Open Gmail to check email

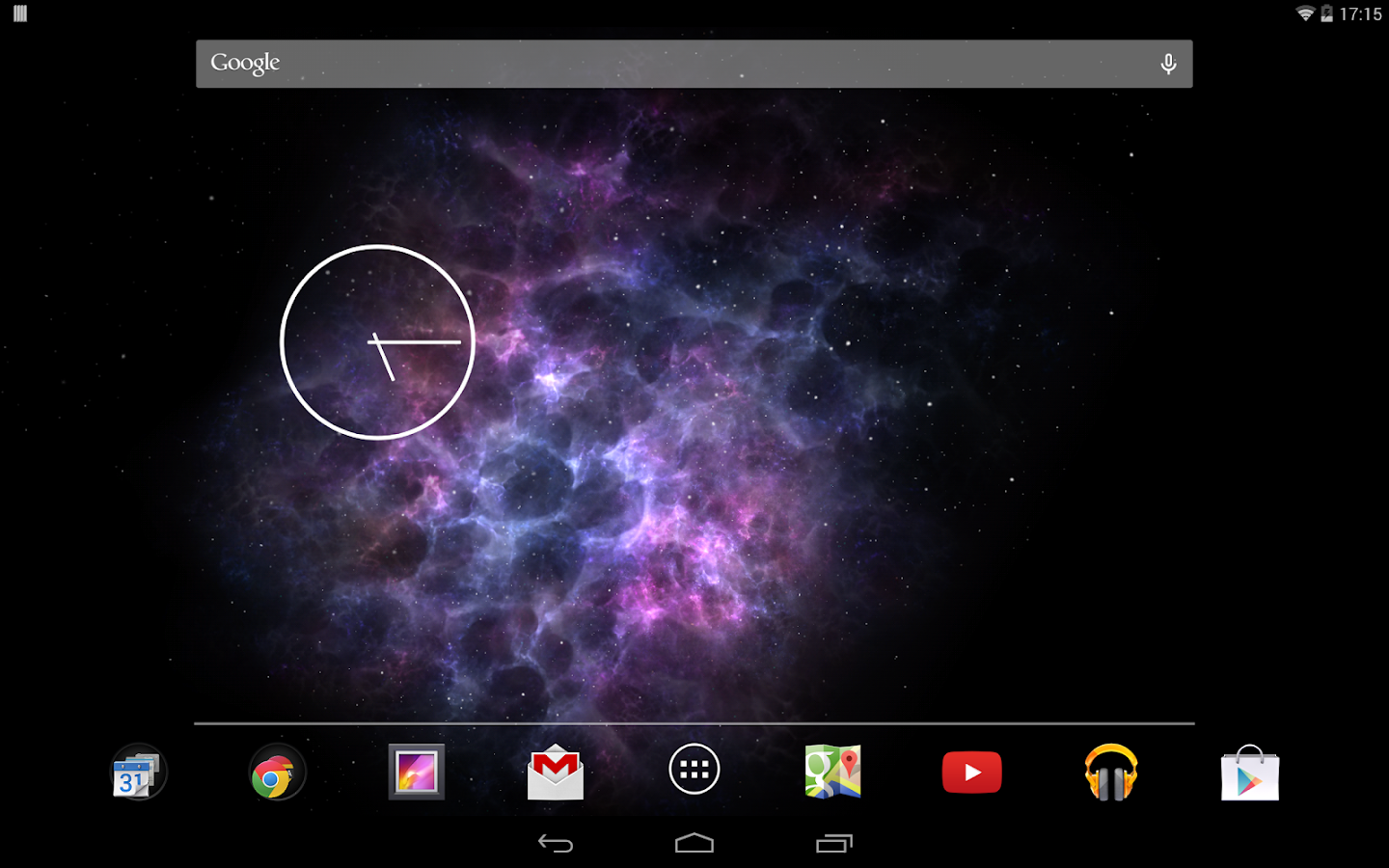[x=555, y=772]
